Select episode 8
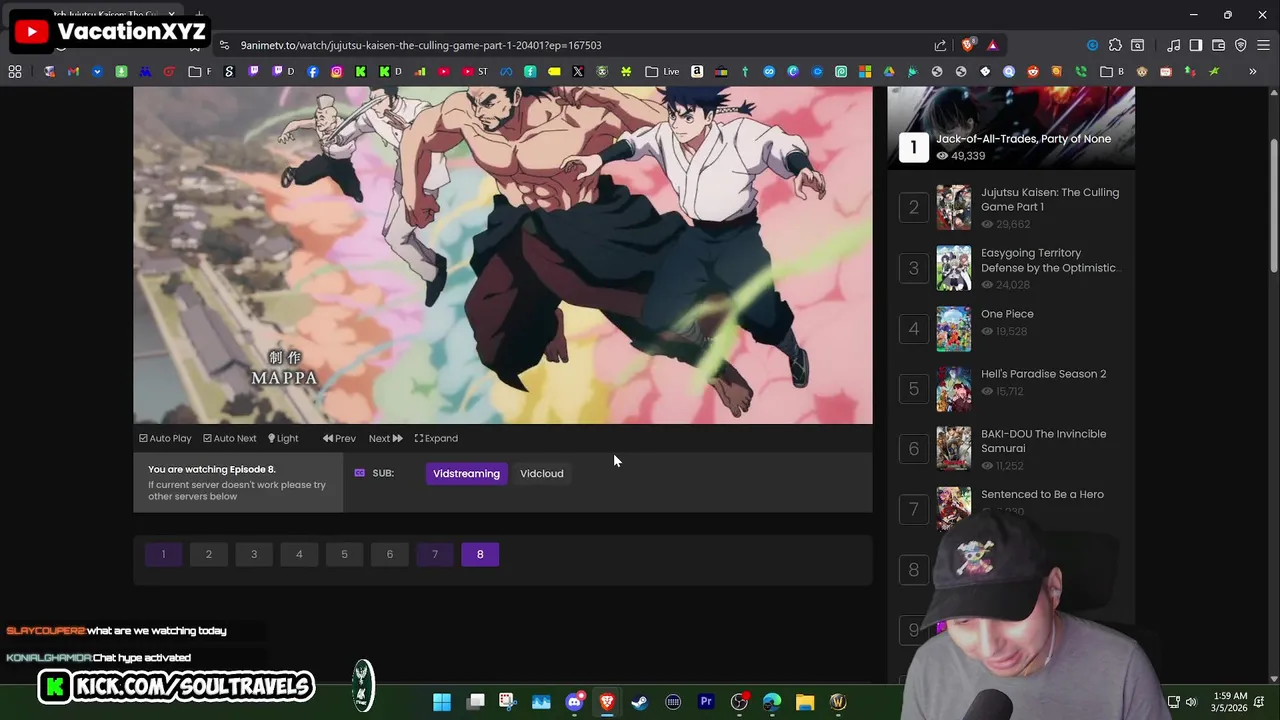Image resolution: width=1280 pixels, height=720 pixels. point(480,554)
